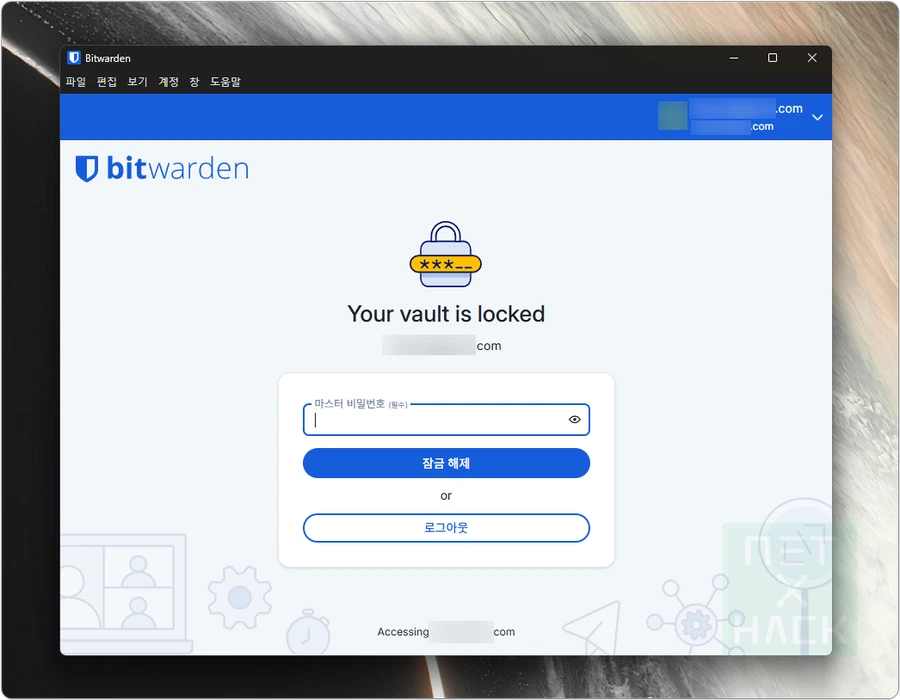
Task: Focus the 마스터 비밀번호 input field
Action: (436, 420)
